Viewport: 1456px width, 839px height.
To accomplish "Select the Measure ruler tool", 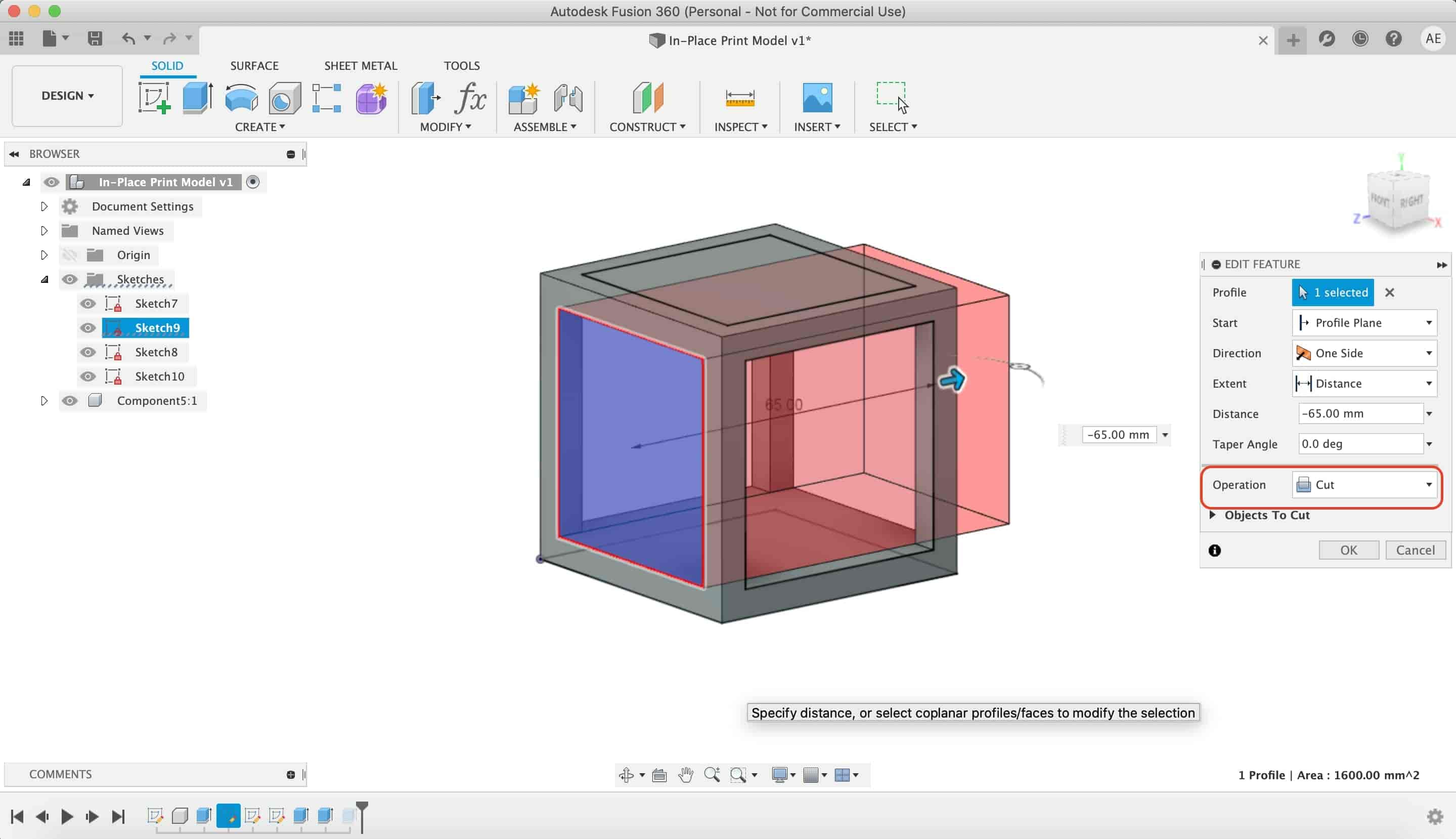I will [740, 98].
